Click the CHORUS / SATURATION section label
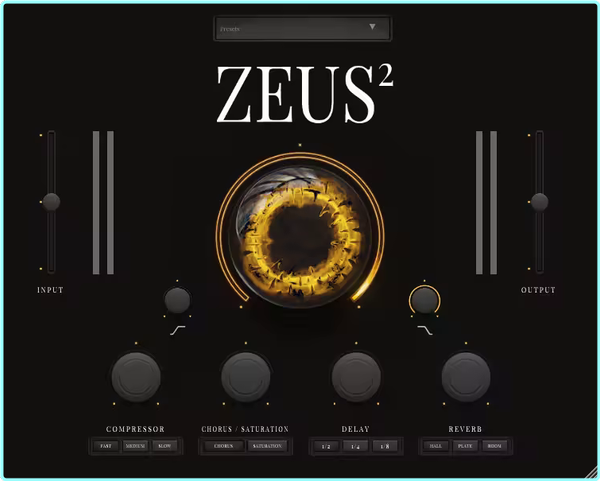Screen dimensions: 600x481 [245, 429]
